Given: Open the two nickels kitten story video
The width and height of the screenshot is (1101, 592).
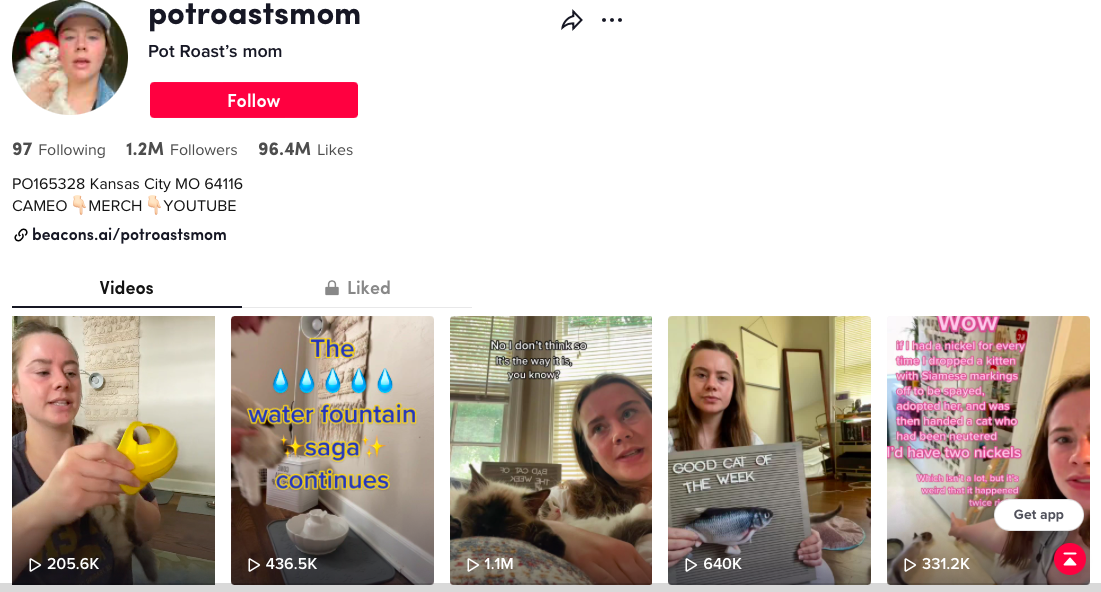Looking at the screenshot, I should click(x=988, y=450).
